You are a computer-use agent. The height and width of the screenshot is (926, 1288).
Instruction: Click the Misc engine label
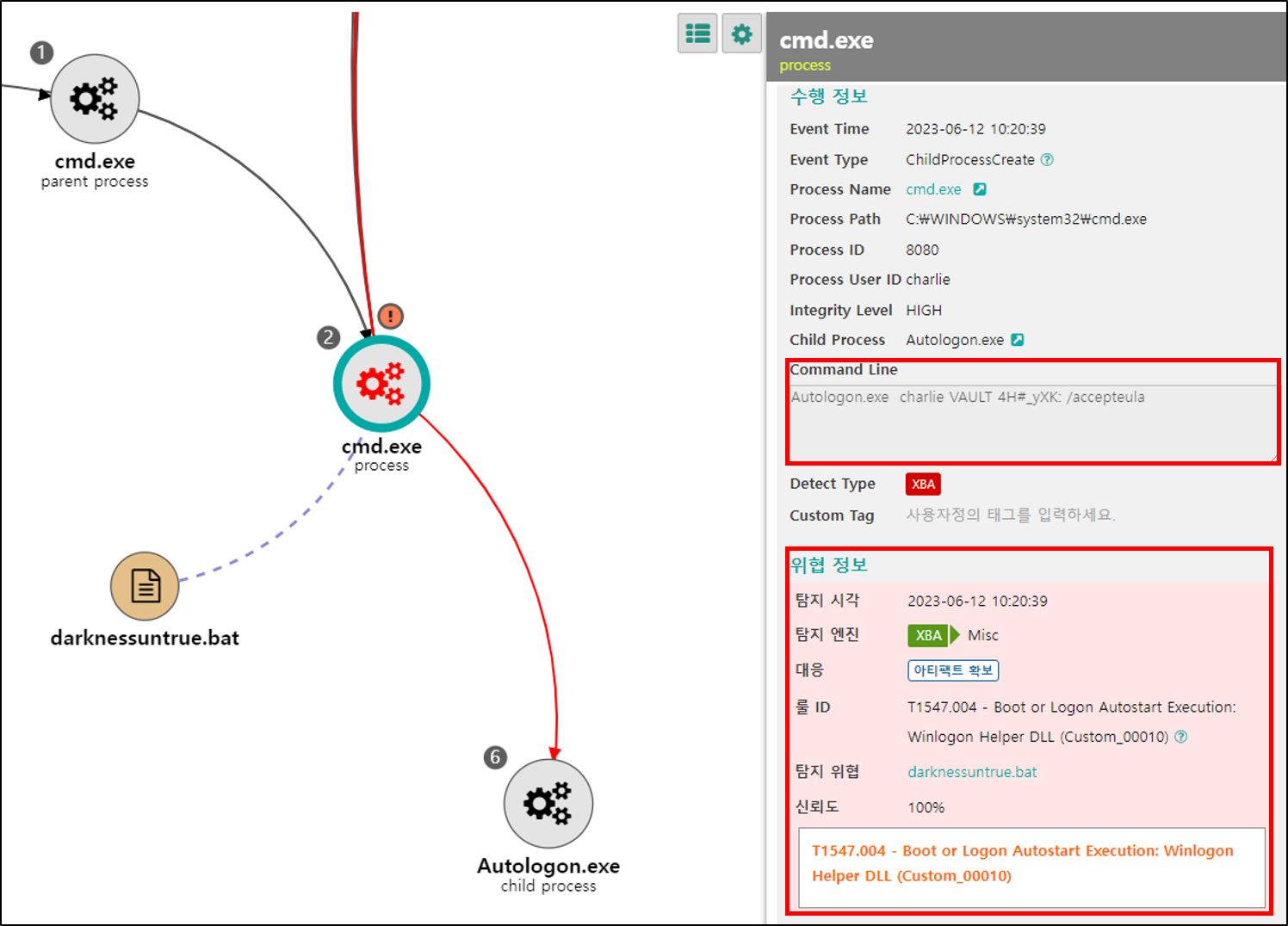click(x=983, y=635)
